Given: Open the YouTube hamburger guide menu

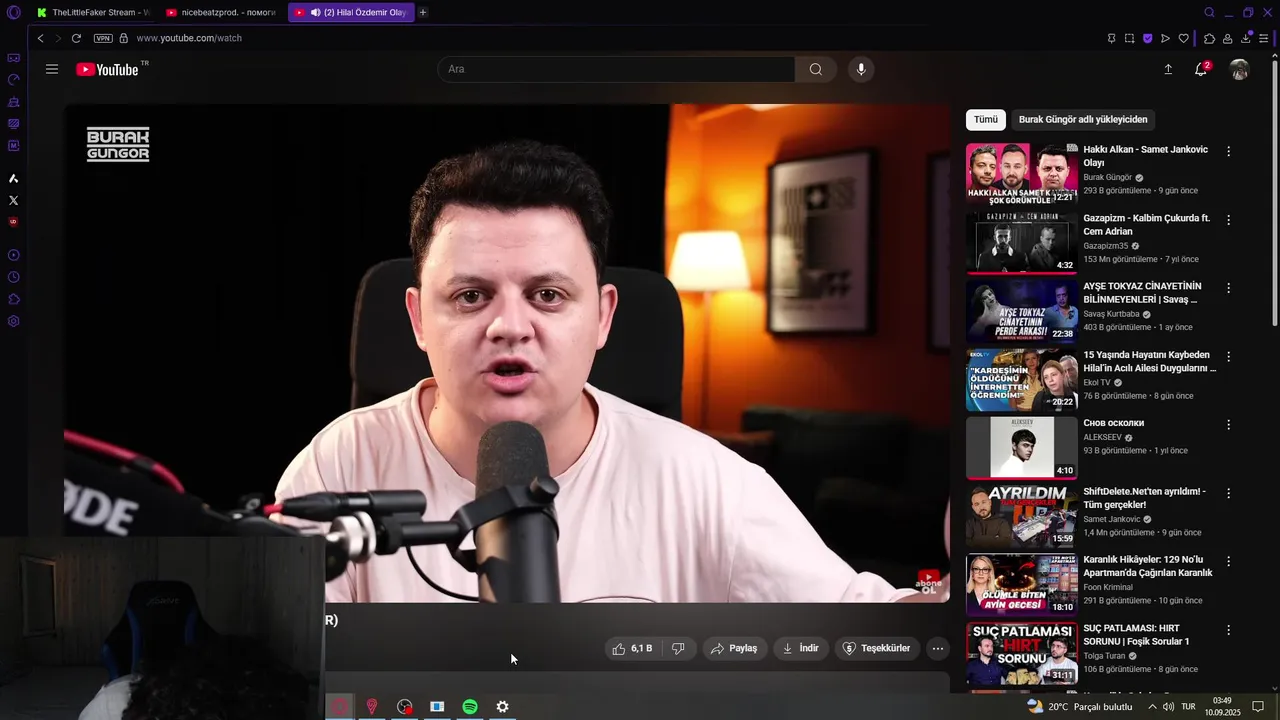Looking at the screenshot, I should [x=52, y=69].
